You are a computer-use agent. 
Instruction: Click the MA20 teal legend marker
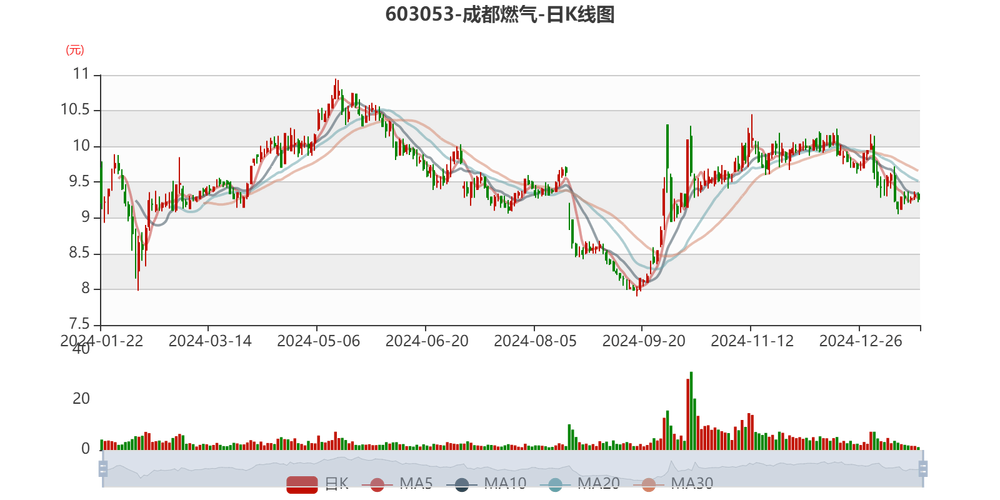[x=555, y=485]
